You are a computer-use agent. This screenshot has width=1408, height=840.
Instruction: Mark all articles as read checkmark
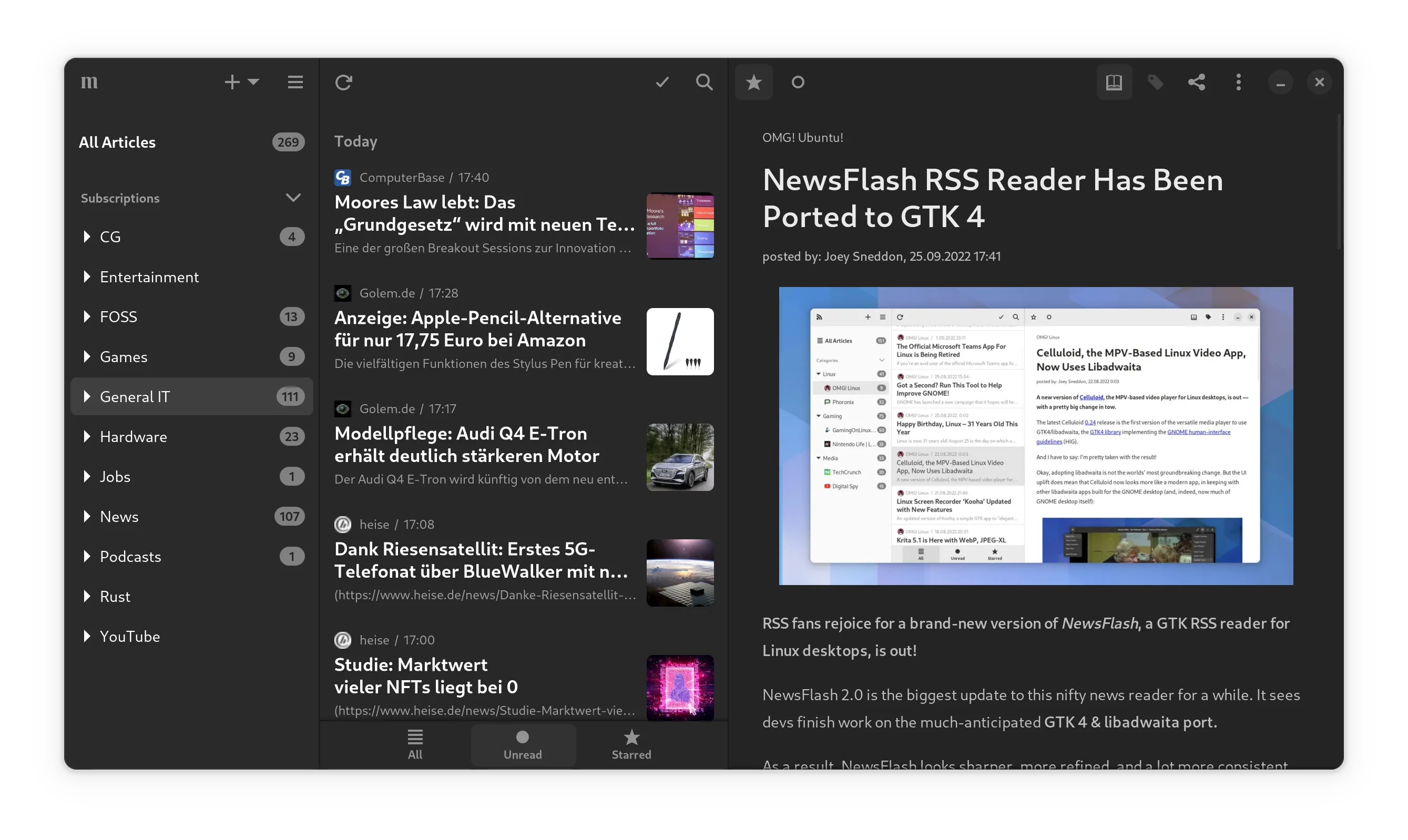pos(662,83)
